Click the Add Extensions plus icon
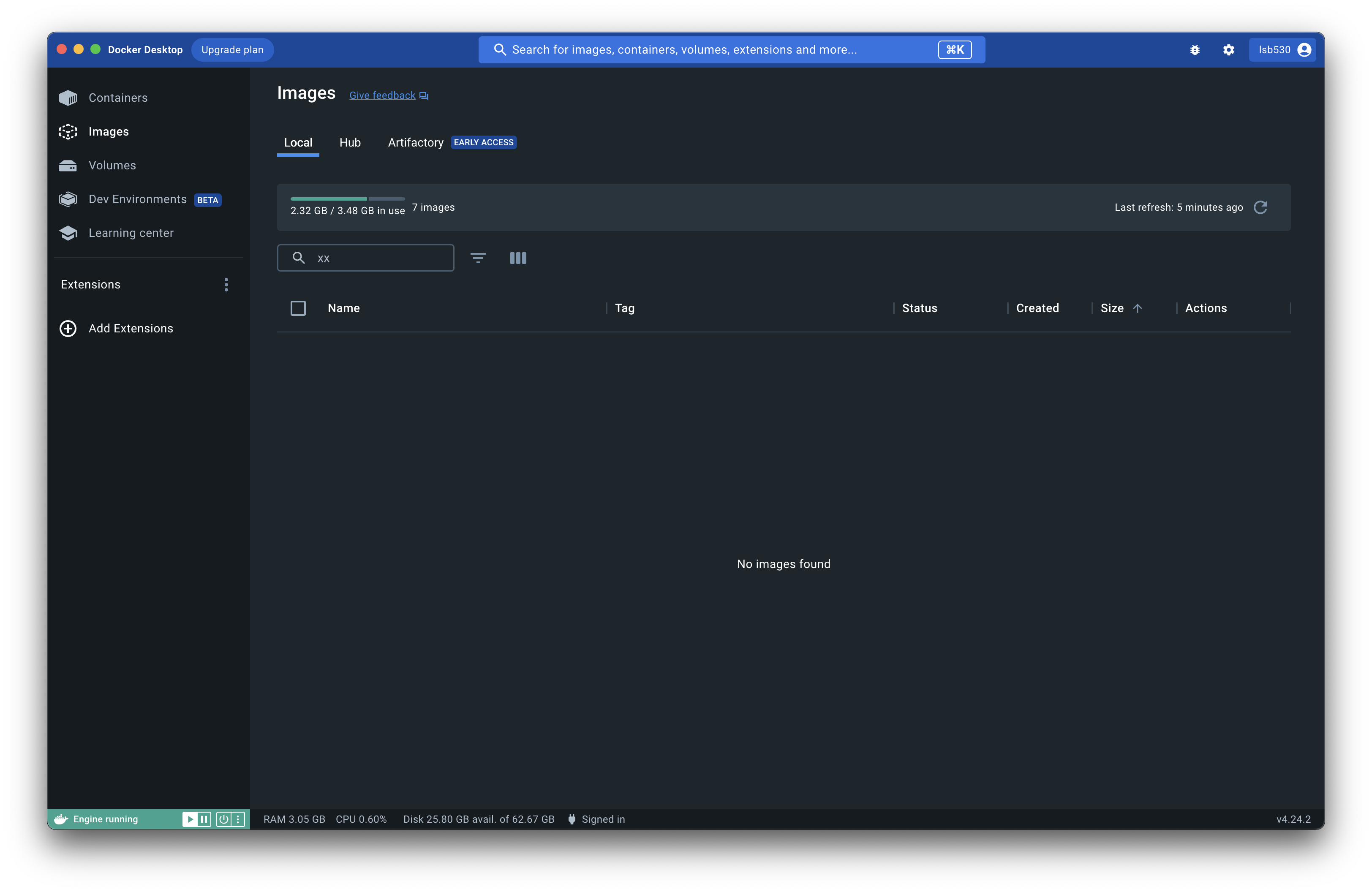Viewport: 1372px width, 892px height. click(68, 329)
